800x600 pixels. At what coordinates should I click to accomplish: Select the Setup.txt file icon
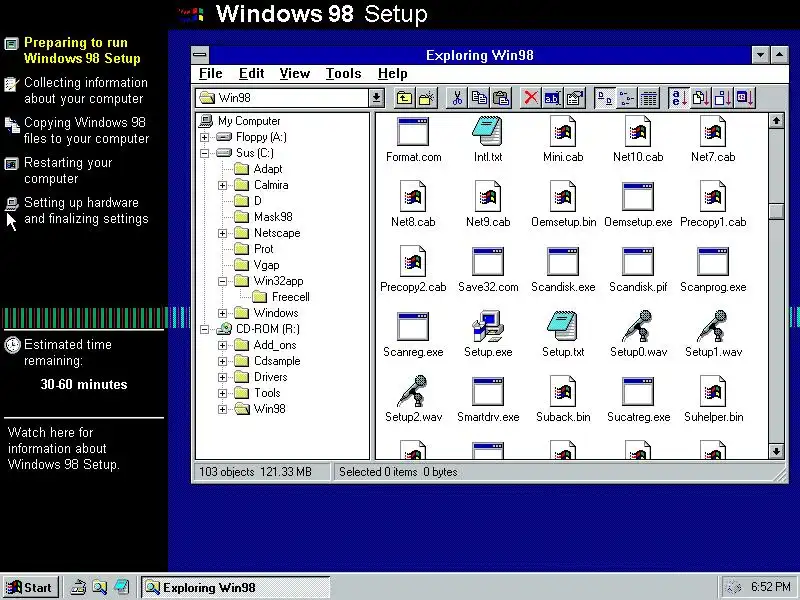coord(563,327)
